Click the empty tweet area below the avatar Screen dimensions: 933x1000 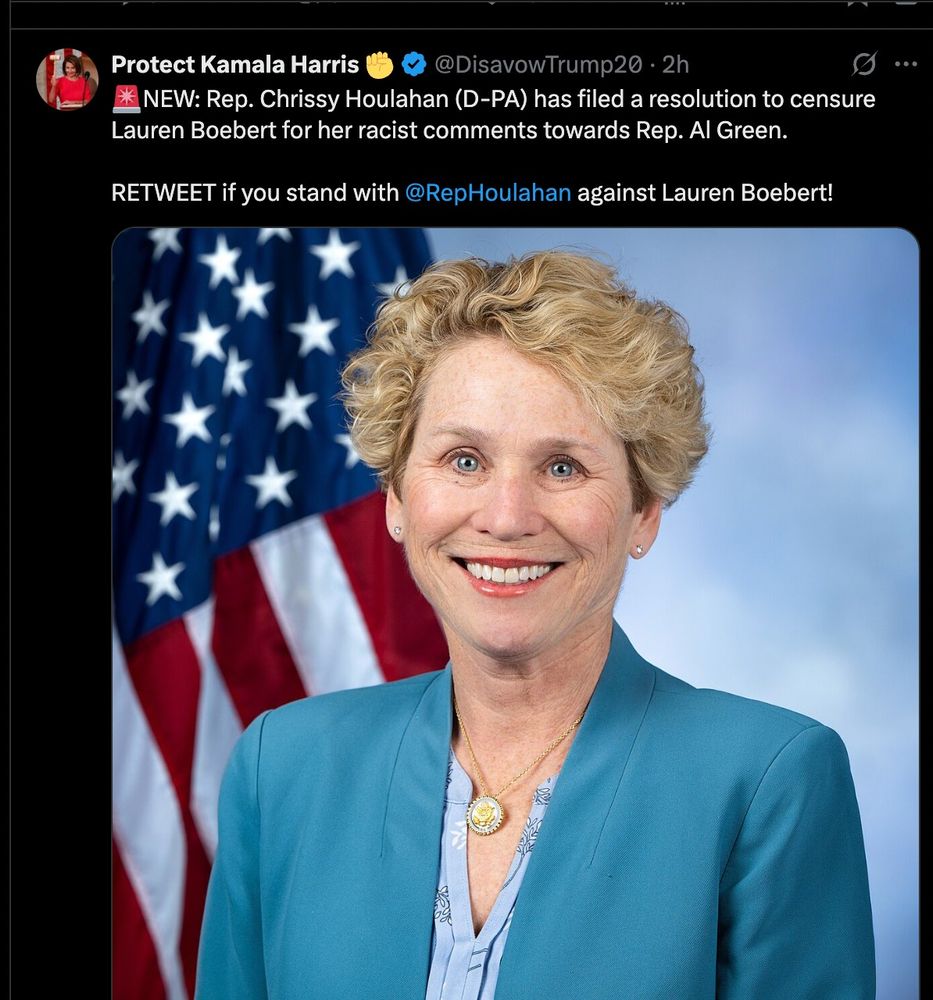click(61, 510)
